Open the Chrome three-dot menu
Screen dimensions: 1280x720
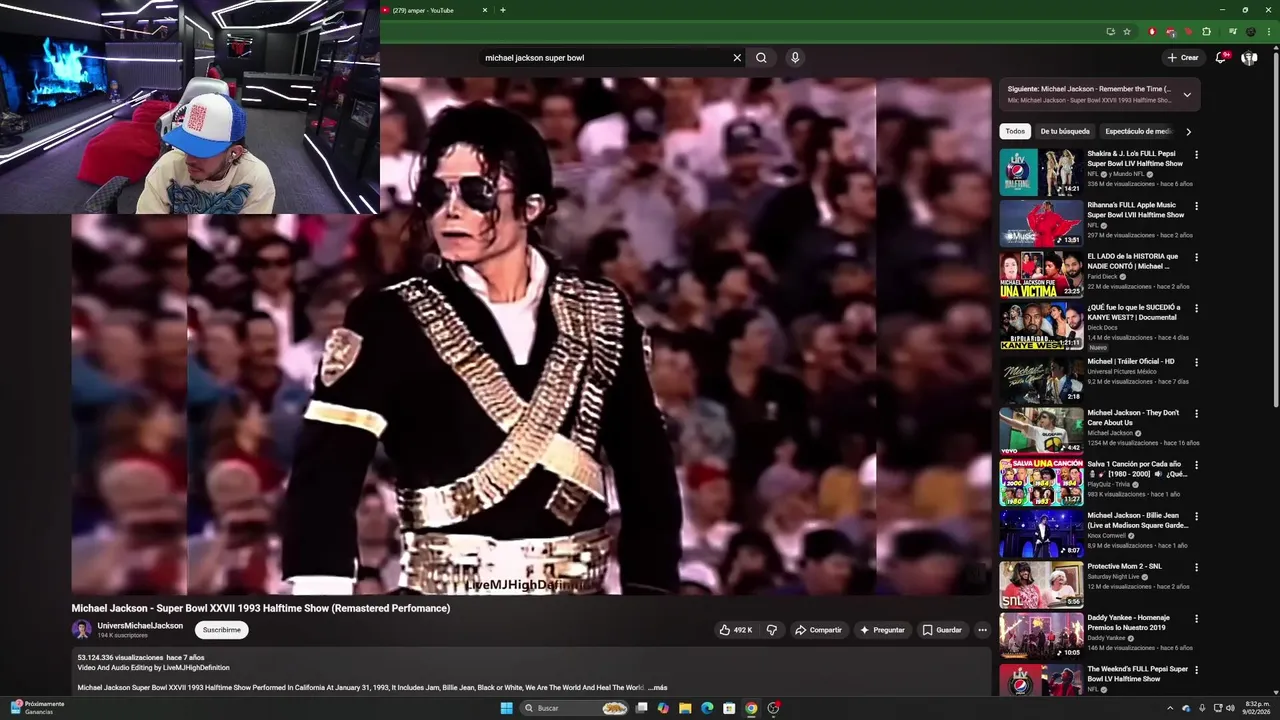tap(1268, 32)
